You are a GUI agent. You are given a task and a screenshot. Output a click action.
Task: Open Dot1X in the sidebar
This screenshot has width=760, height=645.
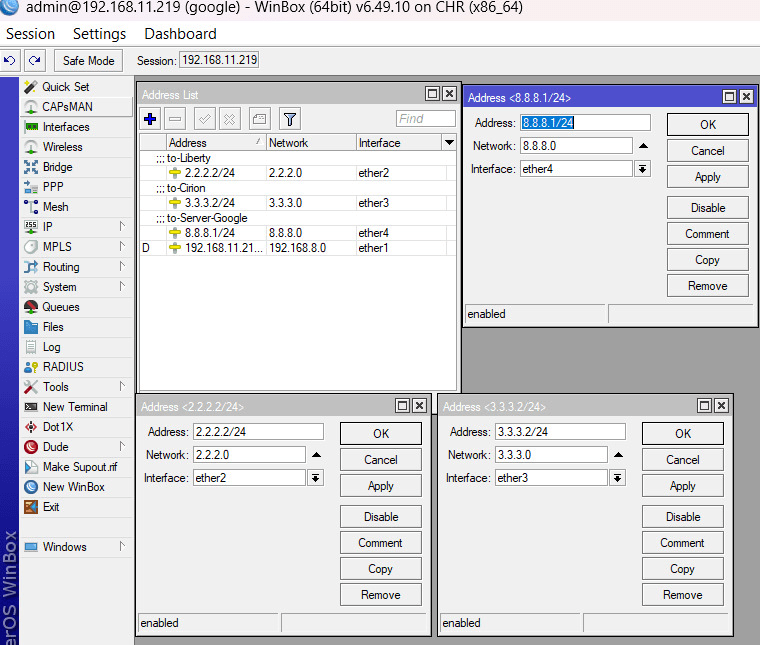(x=77, y=427)
